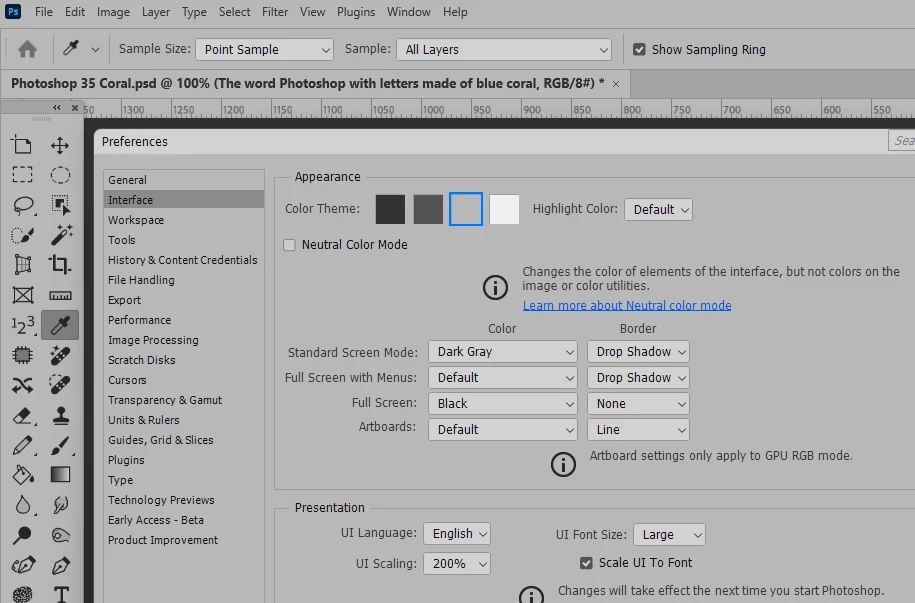Choose the medium dark gray Color Theme swatch
Image resolution: width=915 pixels, height=603 pixels.
pos(428,209)
